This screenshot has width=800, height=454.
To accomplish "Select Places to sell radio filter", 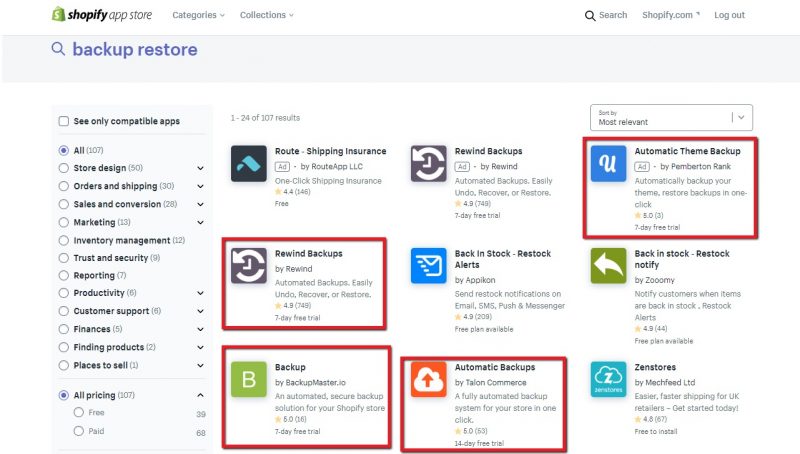I will pos(64,366).
